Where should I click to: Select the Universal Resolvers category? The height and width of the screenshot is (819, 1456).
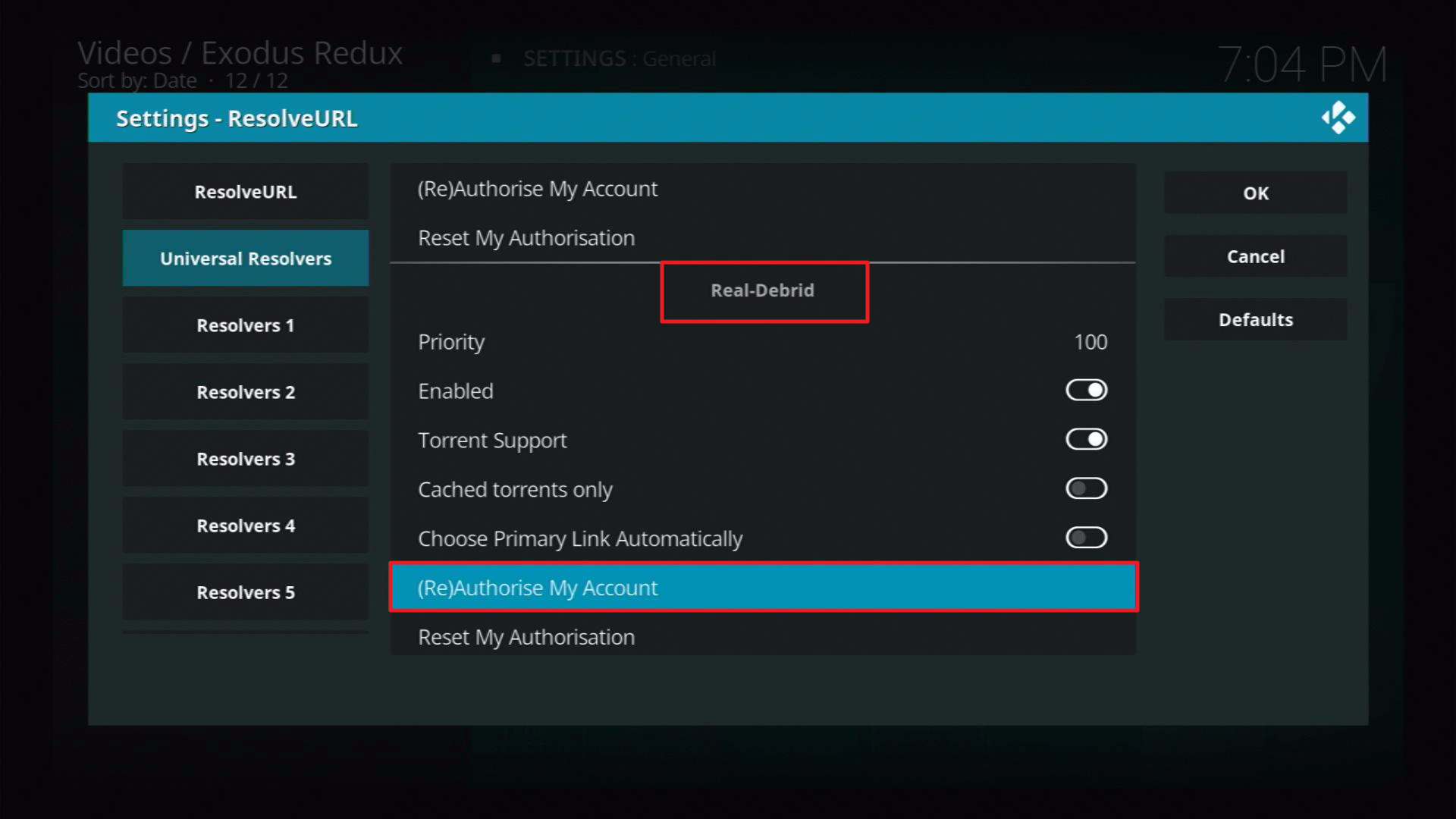(x=246, y=259)
